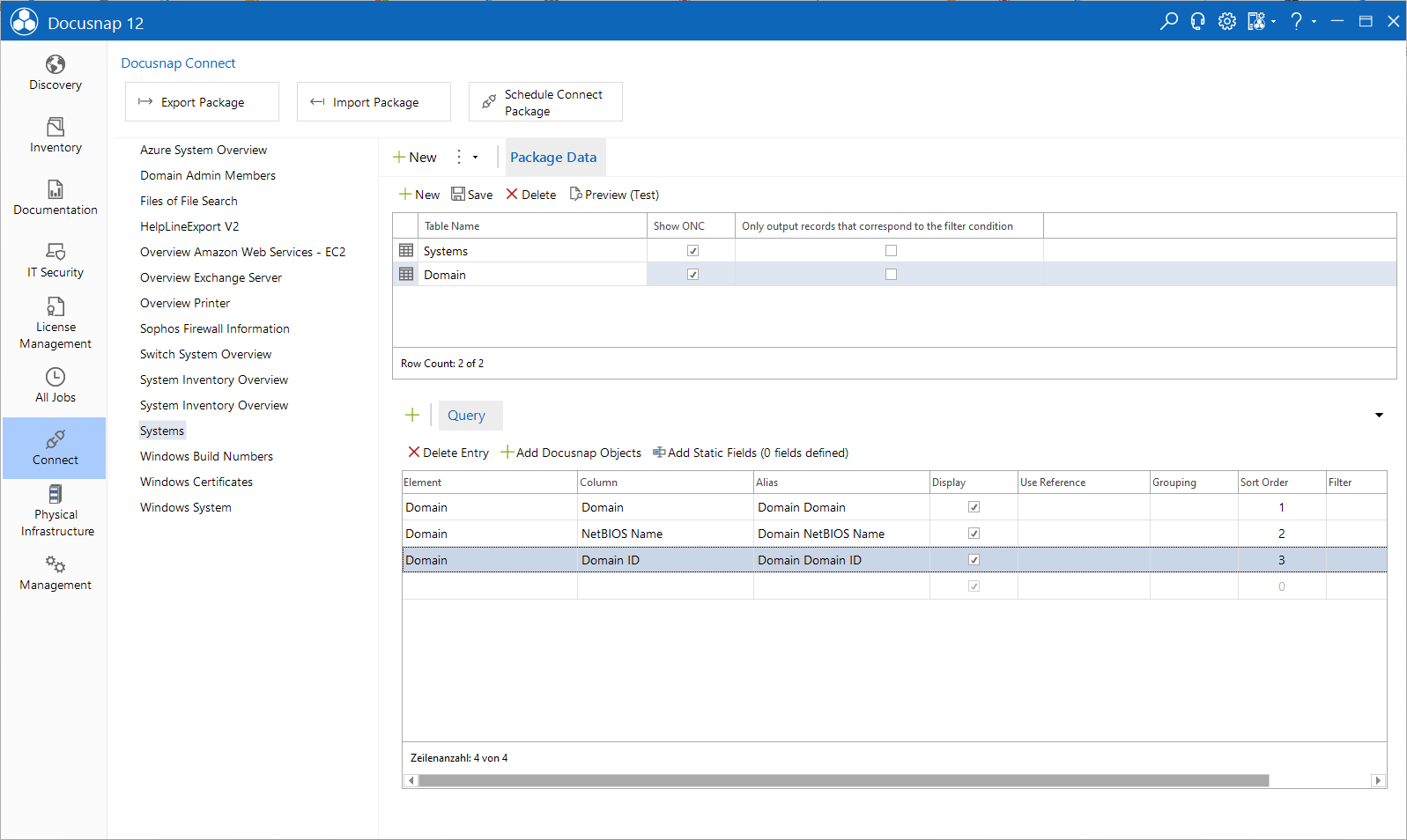Select the Connect module icon
Image resolution: width=1407 pixels, height=840 pixels.
click(55, 448)
